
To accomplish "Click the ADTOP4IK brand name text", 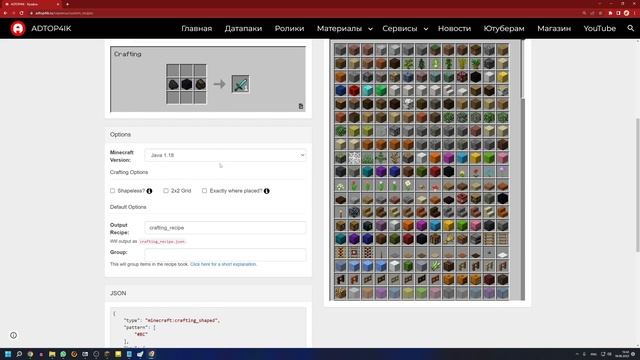I will 51,29.
